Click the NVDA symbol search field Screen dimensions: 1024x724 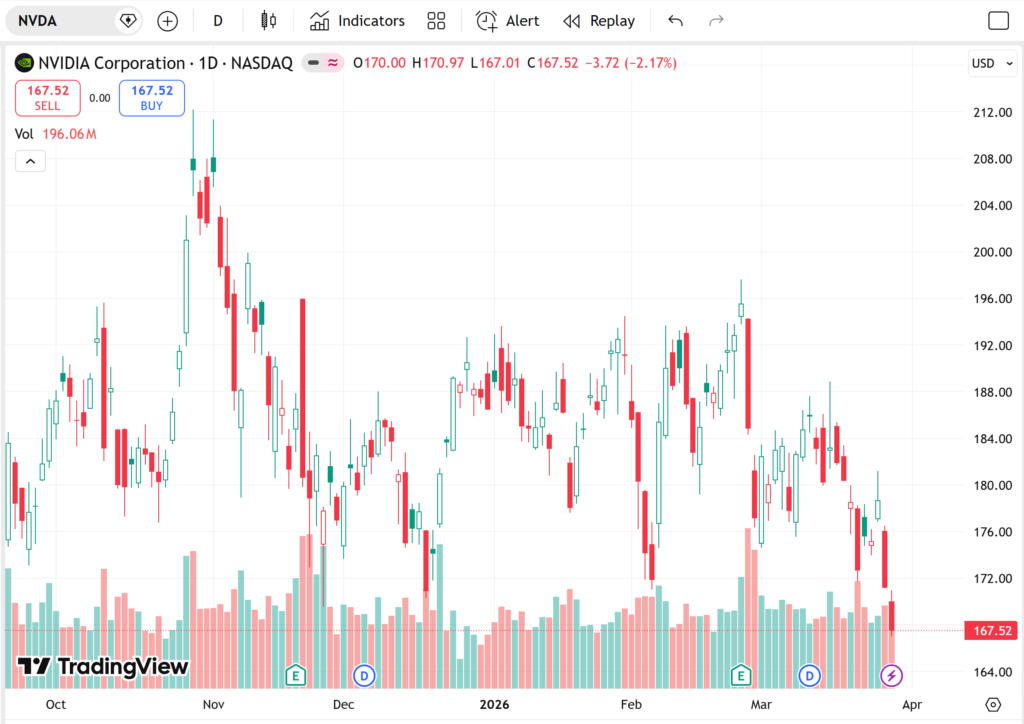coord(60,20)
